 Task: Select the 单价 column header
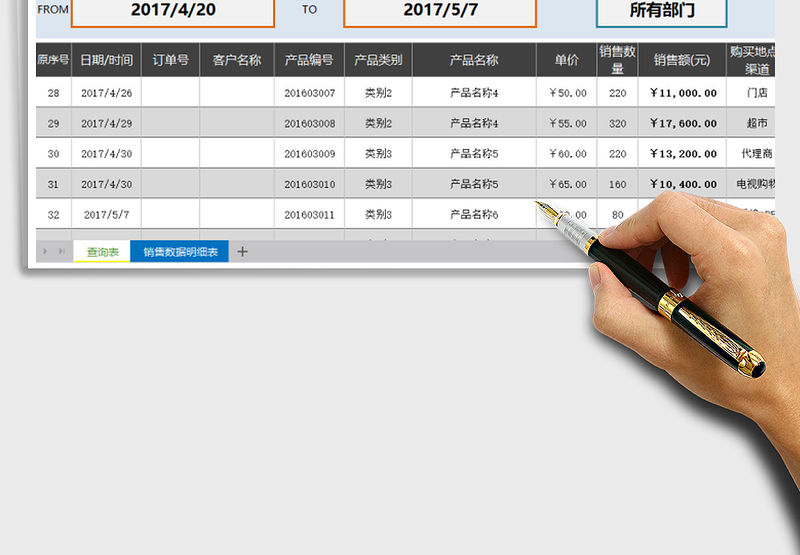[566, 60]
